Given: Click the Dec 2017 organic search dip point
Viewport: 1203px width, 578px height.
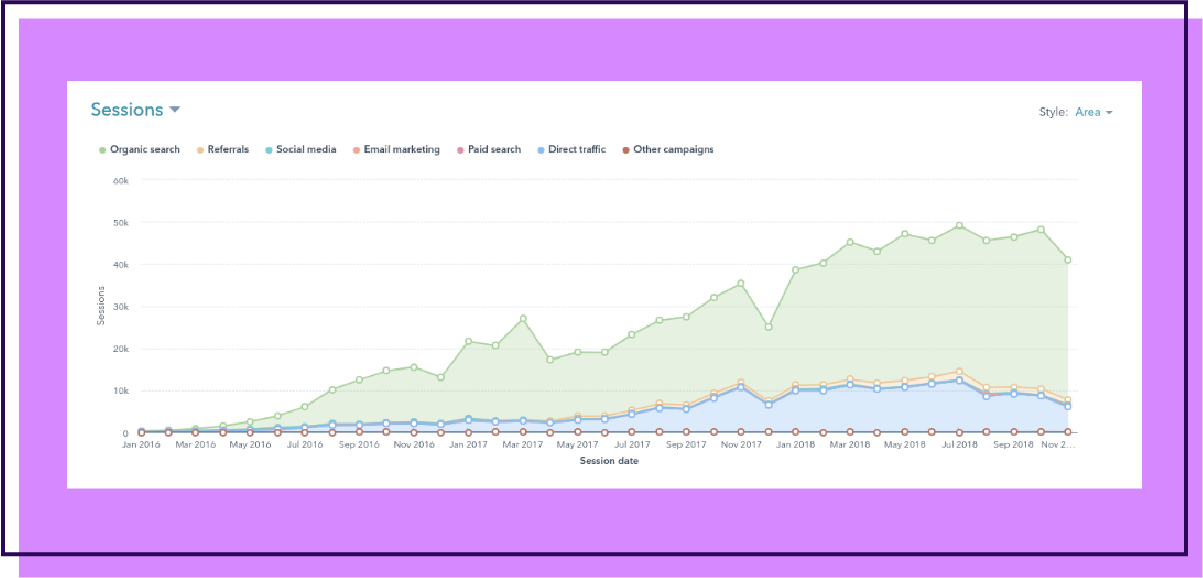Looking at the screenshot, I should pyautogui.click(x=768, y=327).
